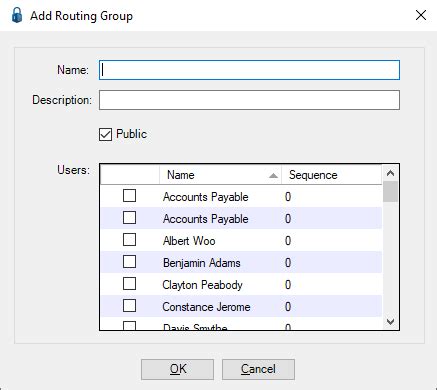Sort users by the Name column header

220,175
